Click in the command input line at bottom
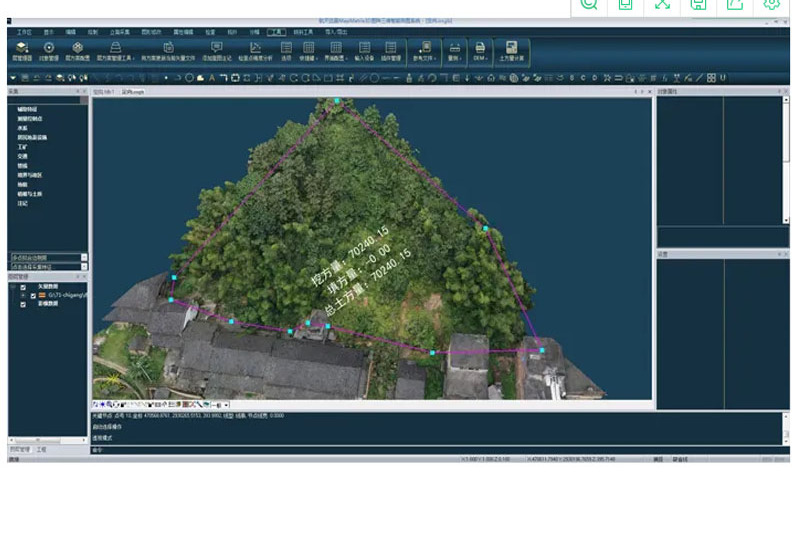Image resolution: width=801 pixels, height=534 pixels. coord(439,450)
